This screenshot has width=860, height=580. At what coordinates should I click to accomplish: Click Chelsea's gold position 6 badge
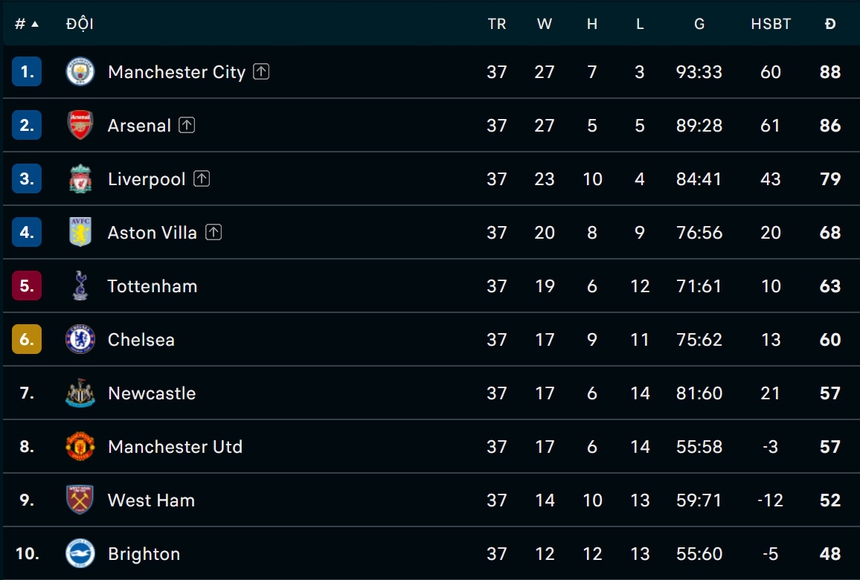point(27,339)
